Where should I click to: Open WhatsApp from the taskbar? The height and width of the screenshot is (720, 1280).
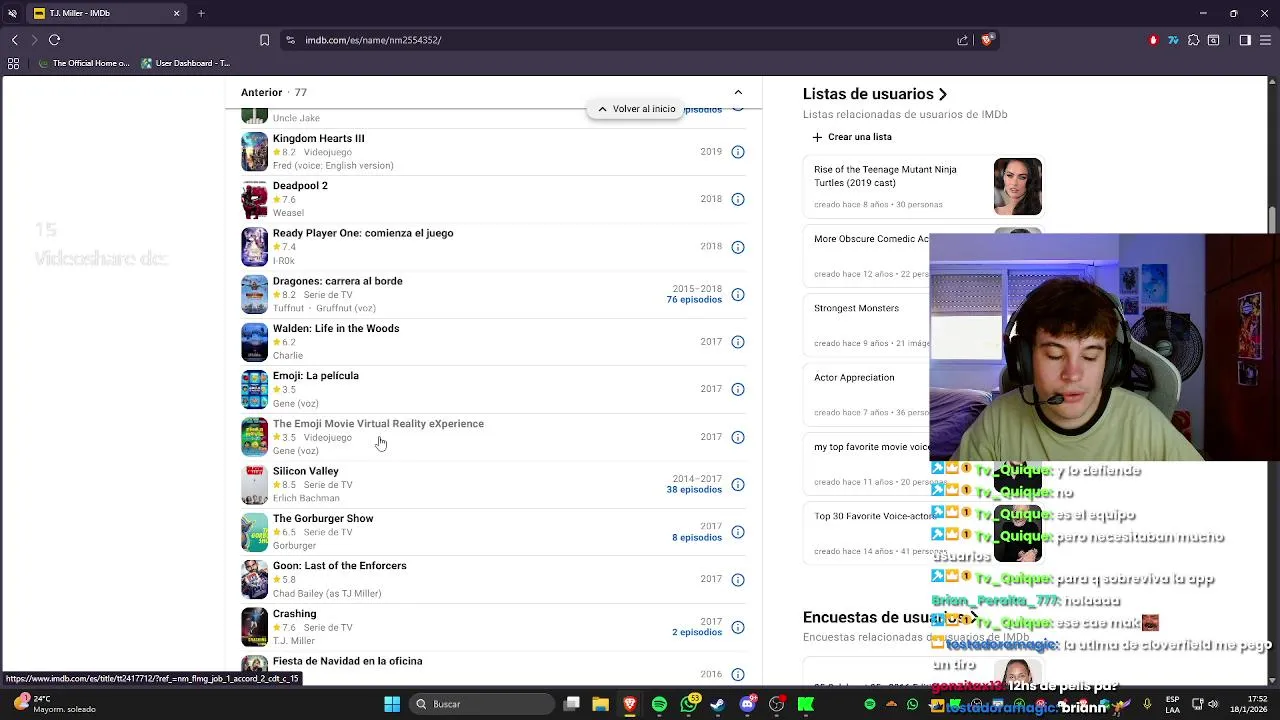(689, 704)
